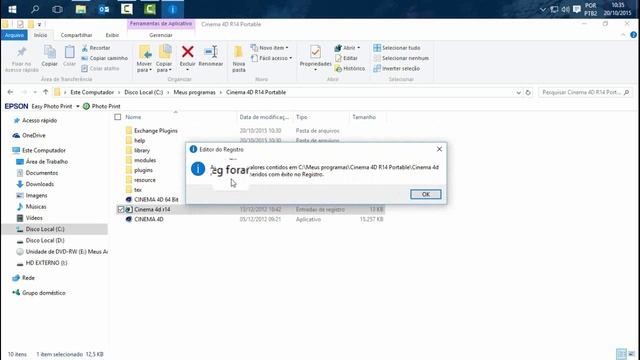Click Disco Local (C:) in the address path
Screen dimensions: 640x360
pos(144,92)
